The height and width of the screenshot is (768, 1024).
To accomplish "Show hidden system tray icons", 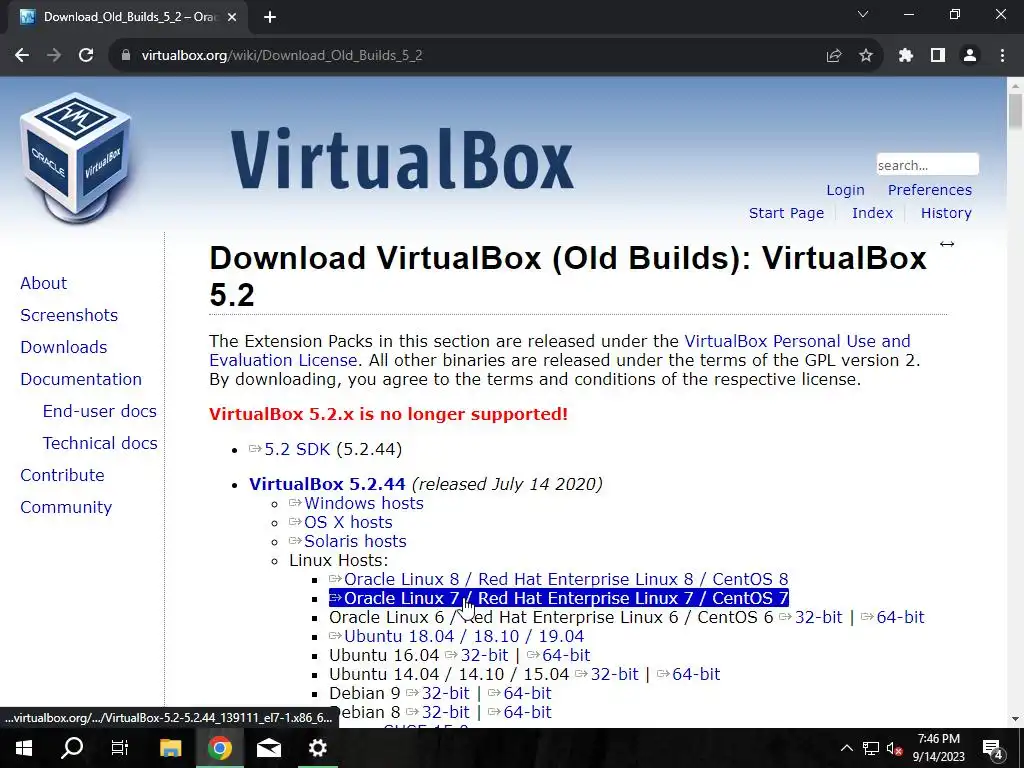I will (x=846, y=748).
